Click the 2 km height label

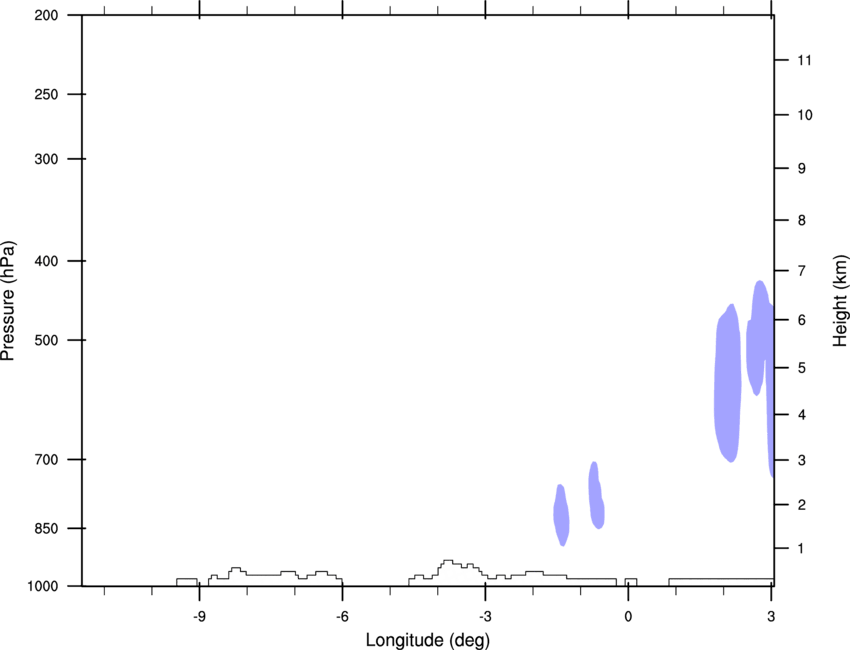(x=802, y=505)
